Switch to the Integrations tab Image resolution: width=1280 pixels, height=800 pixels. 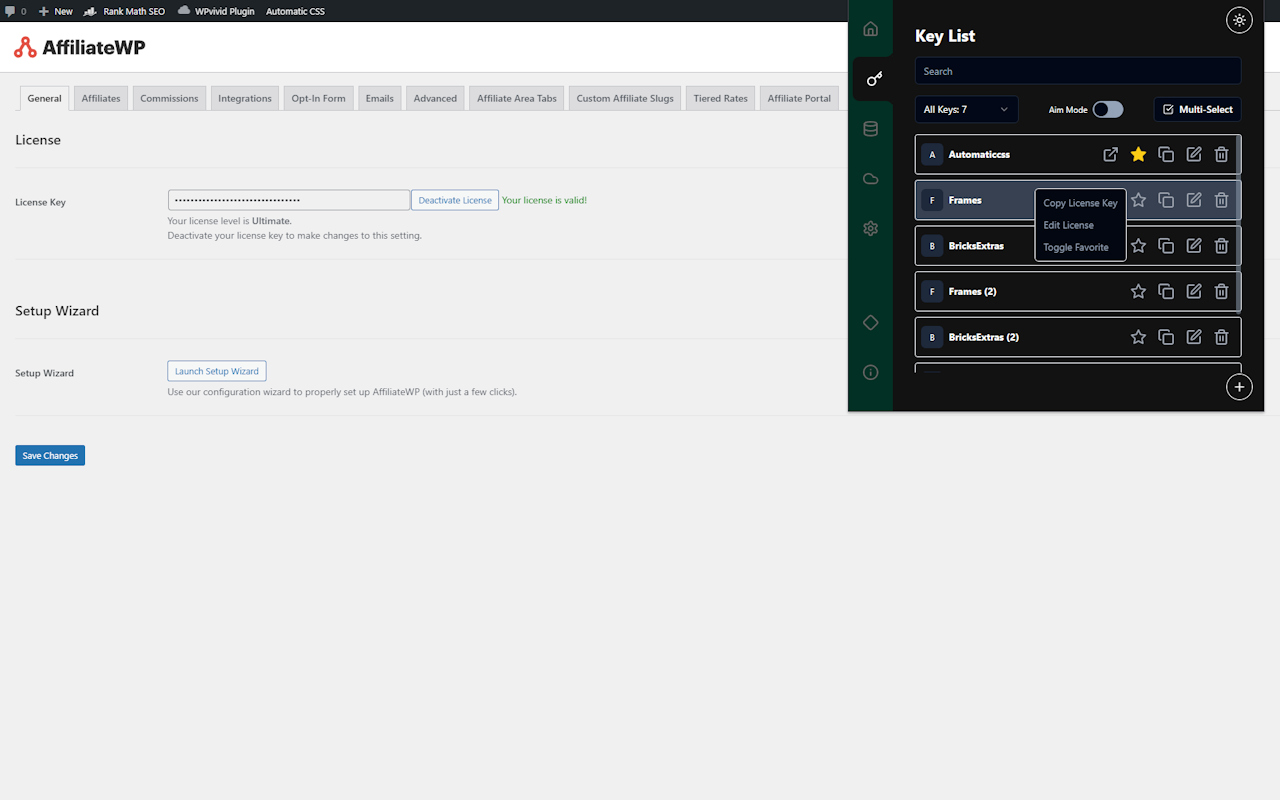coord(245,98)
